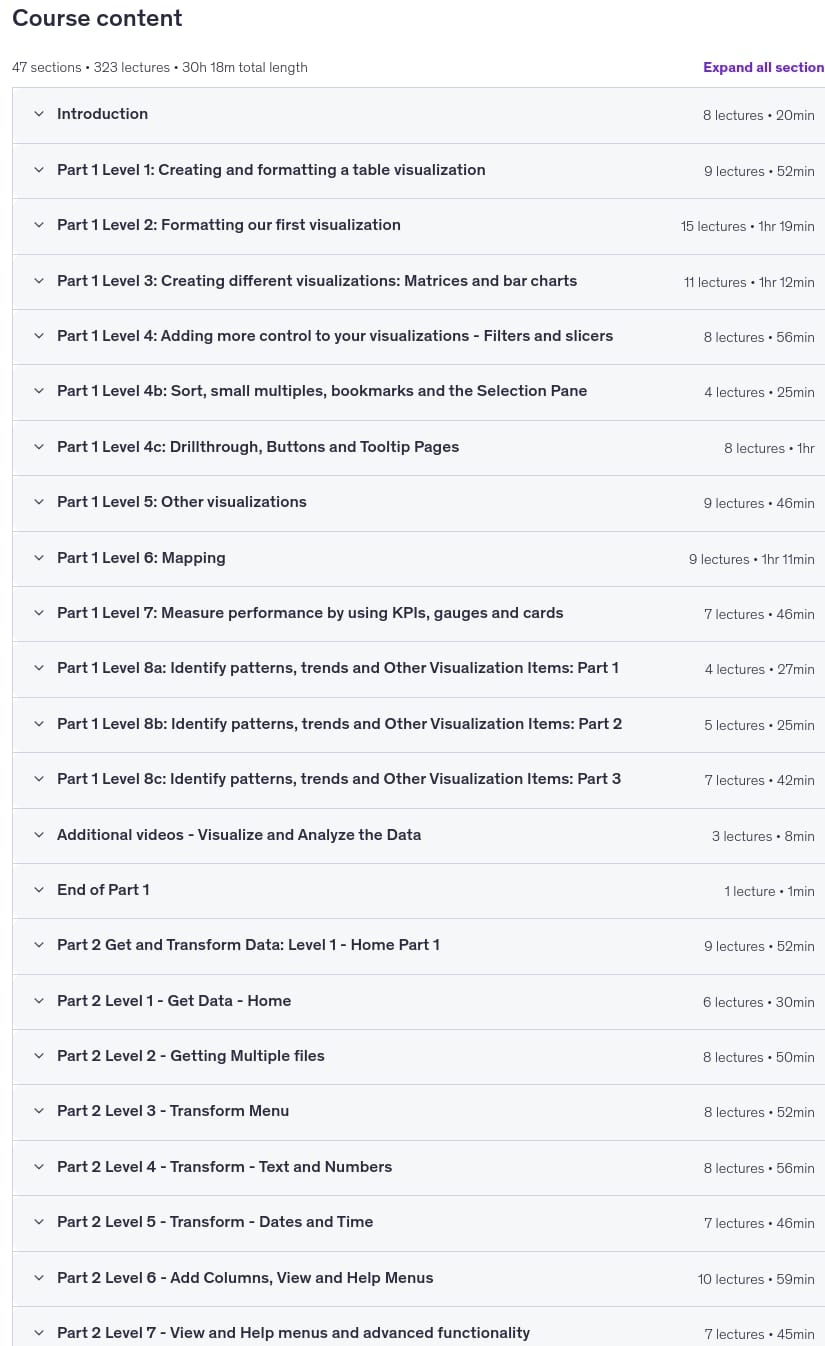Expand chevron for Part 2 Level 4 section
The width and height of the screenshot is (825, 1346).
click(x=39, y=1167)
